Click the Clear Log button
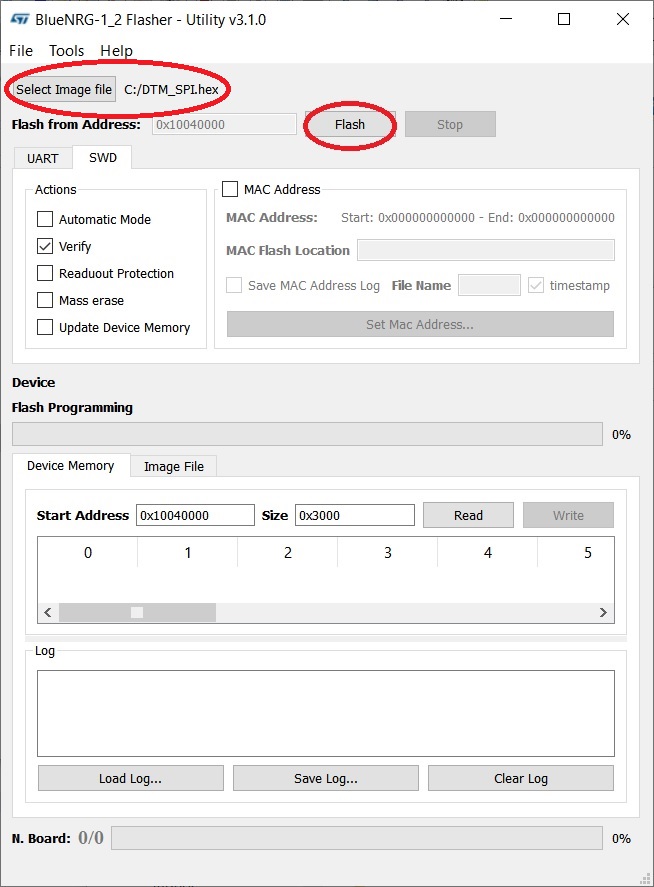654x887 pixels. [x=520, y=778]
